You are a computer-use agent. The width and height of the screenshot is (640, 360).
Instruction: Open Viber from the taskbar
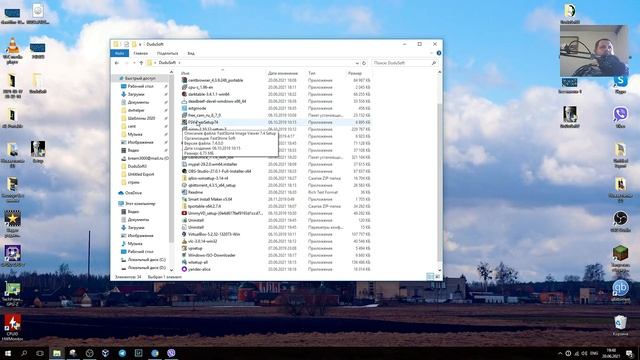pyautogui.click(x=171, y=353)
